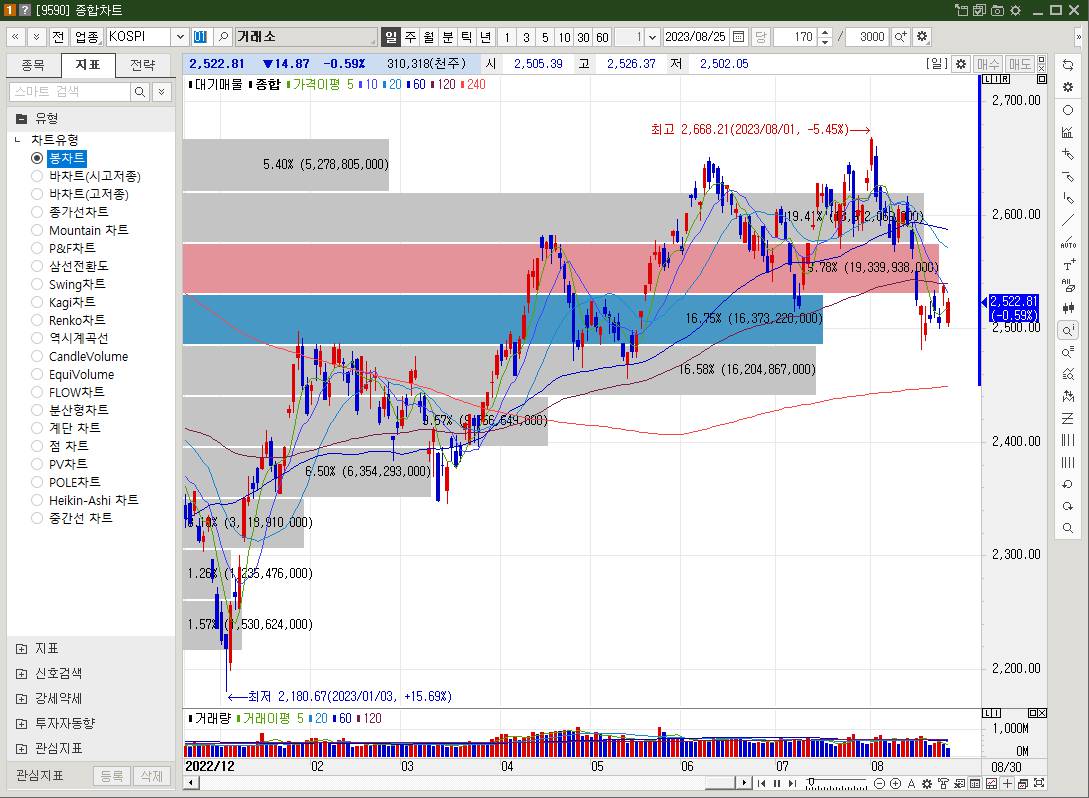This screenshot has width=1089, height=798.
Task: Click the 매수 buy button
Action: (988, 64)
